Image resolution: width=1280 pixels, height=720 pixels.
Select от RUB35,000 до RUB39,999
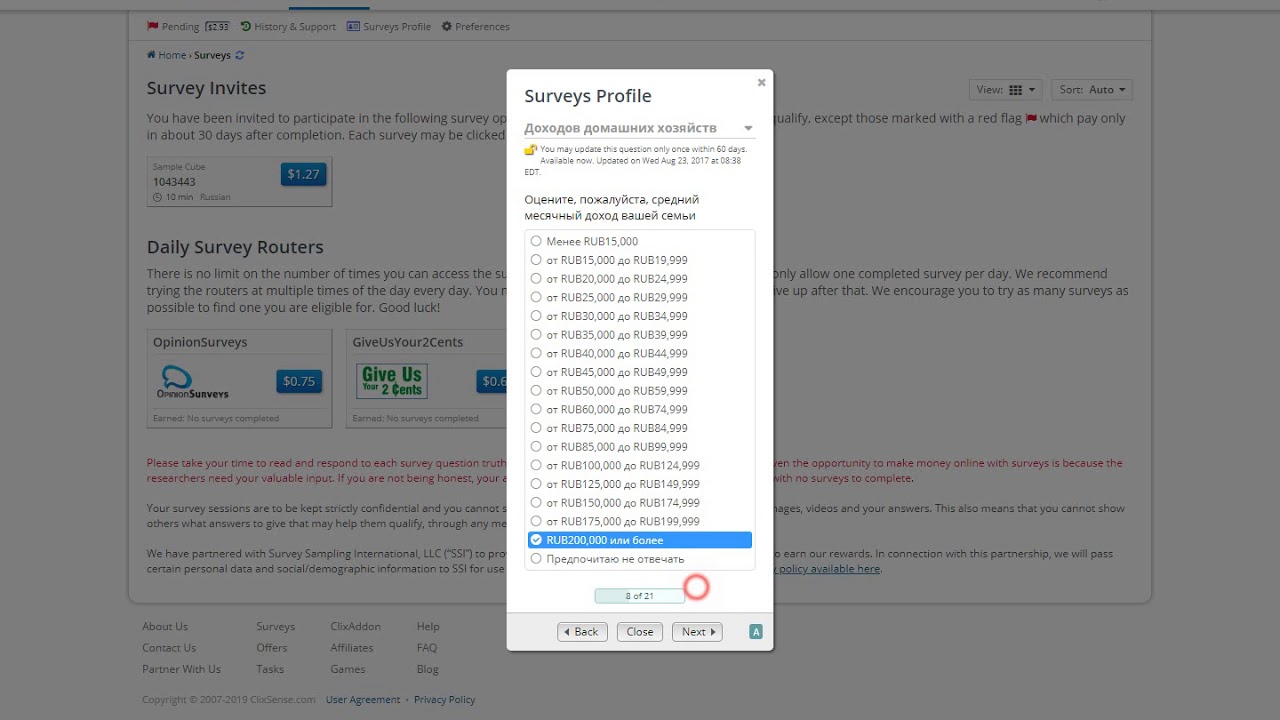(640, 335)
